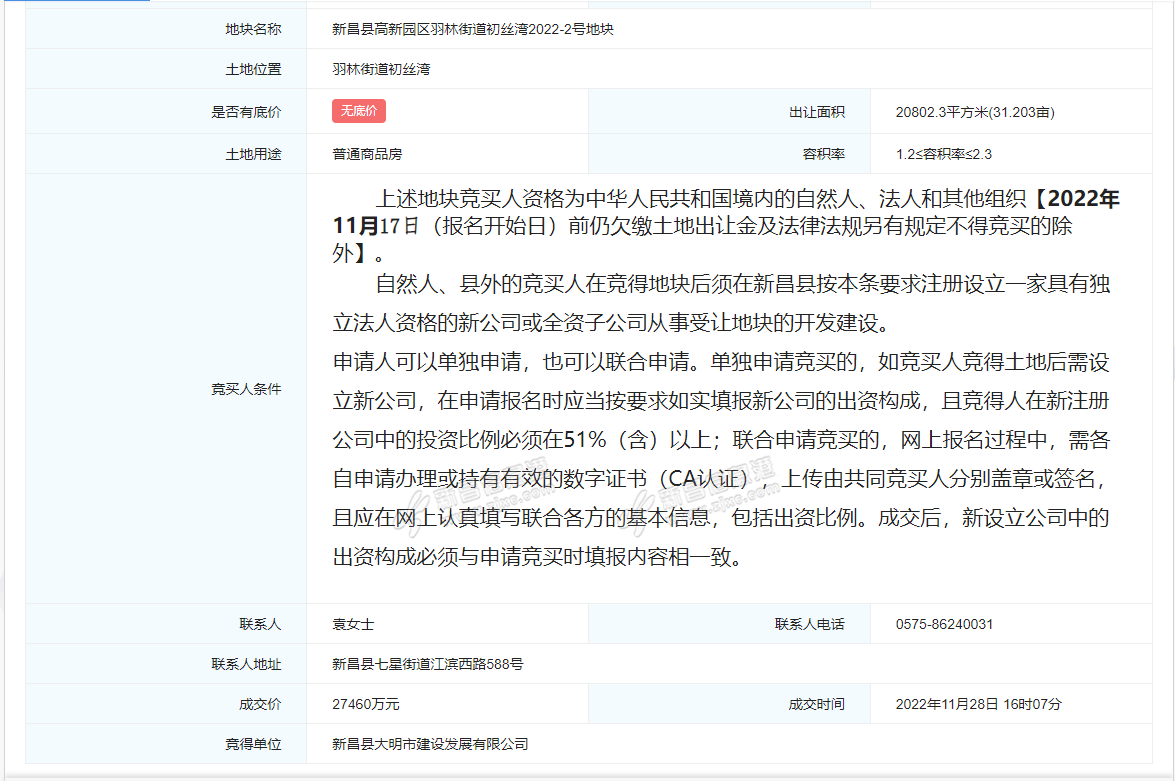
Task: Click the 竞得单位 label cell
Action: click(x=166, y=744)
